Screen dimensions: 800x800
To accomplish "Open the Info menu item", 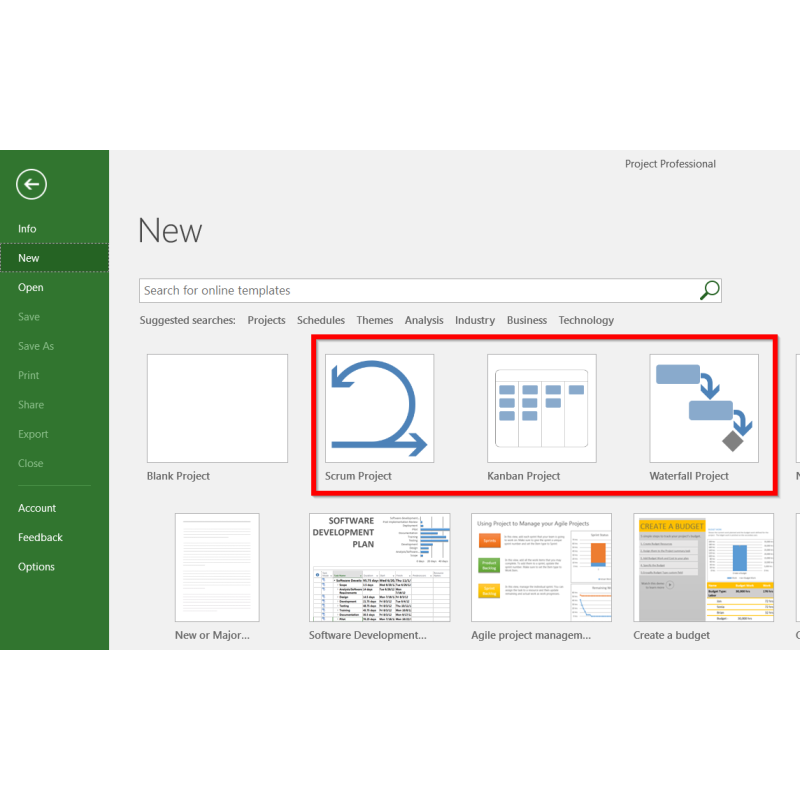I will coord(27,229).
